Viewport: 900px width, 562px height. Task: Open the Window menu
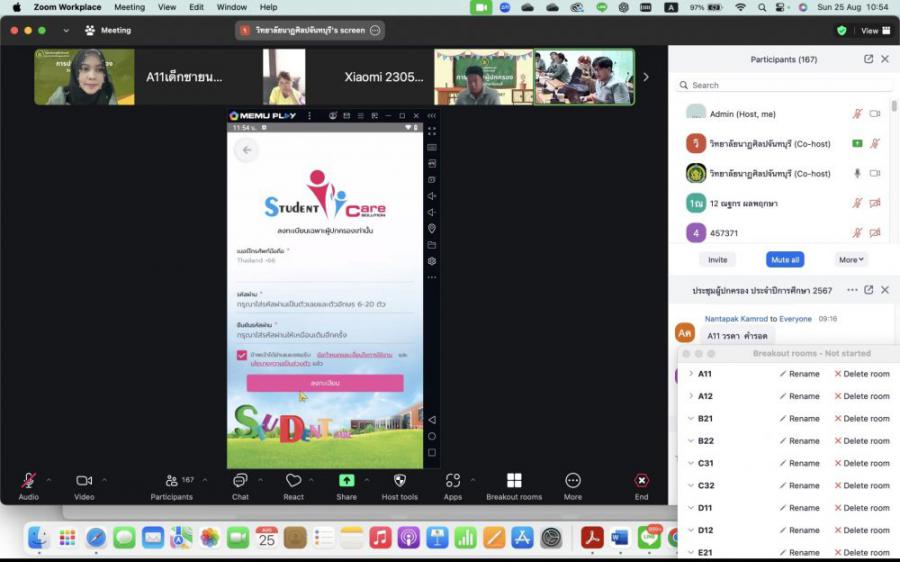pyautogui.click(x=231, y=7)
